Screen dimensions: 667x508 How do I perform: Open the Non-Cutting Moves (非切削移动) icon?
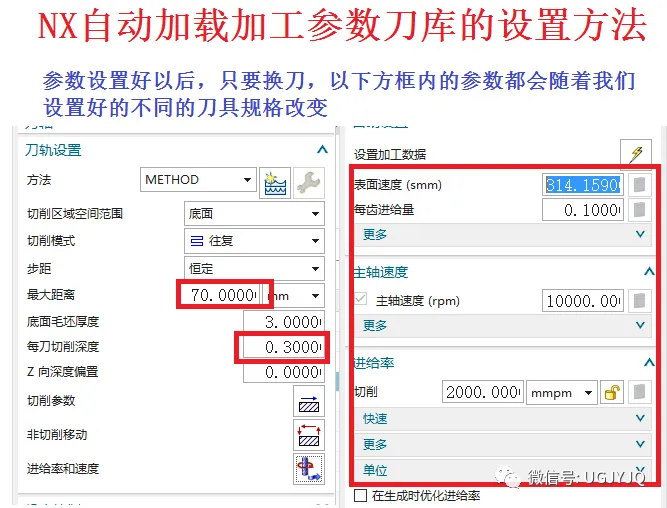tap(309, 435)
